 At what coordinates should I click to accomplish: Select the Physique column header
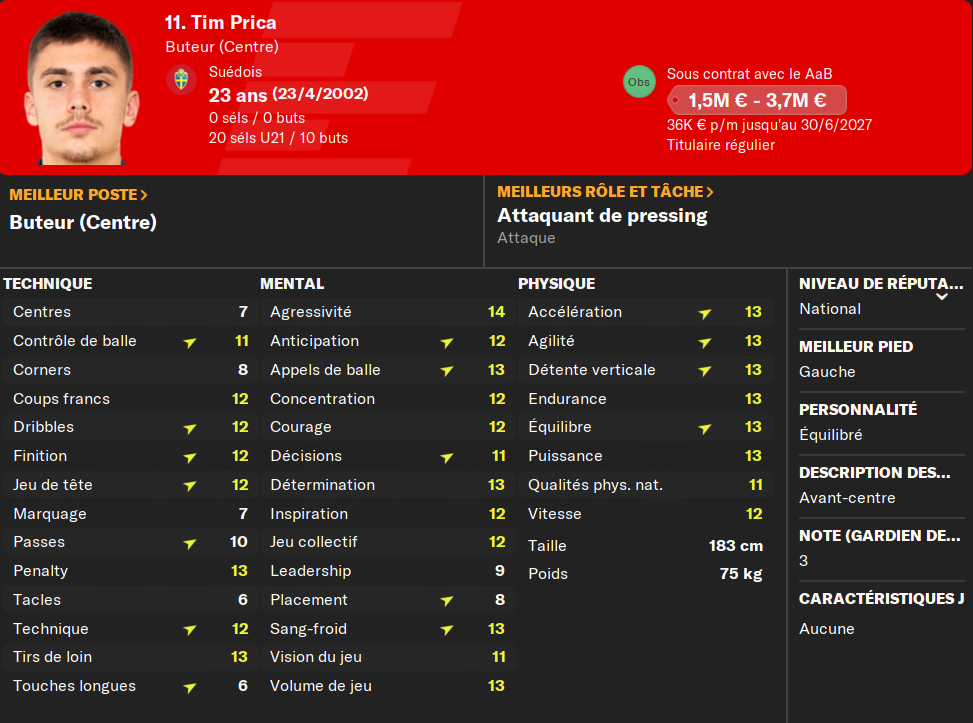tap(556, 284)
